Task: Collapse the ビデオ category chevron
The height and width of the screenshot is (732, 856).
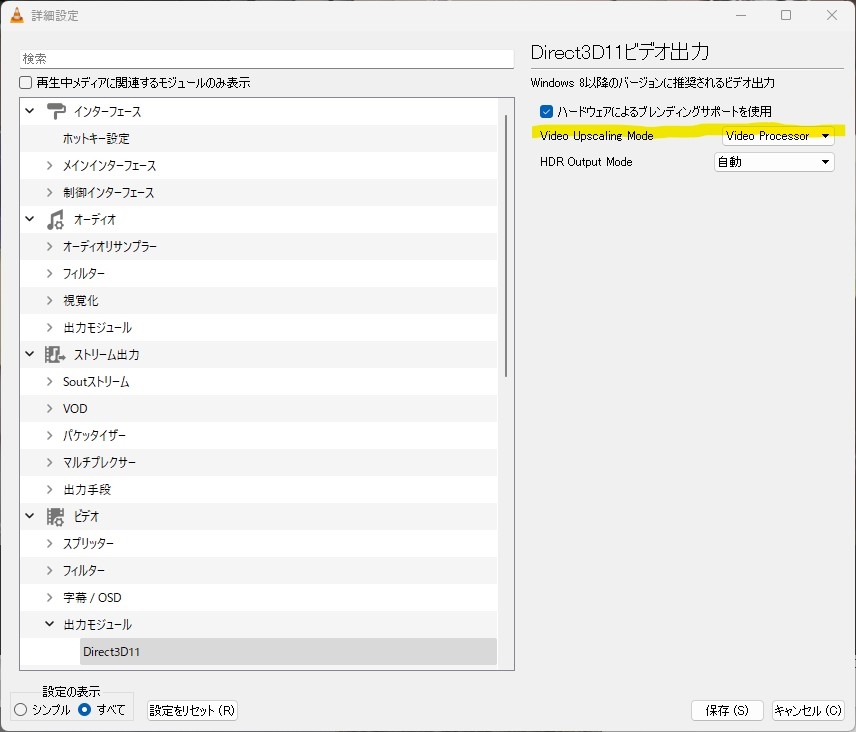Action: 30,516
